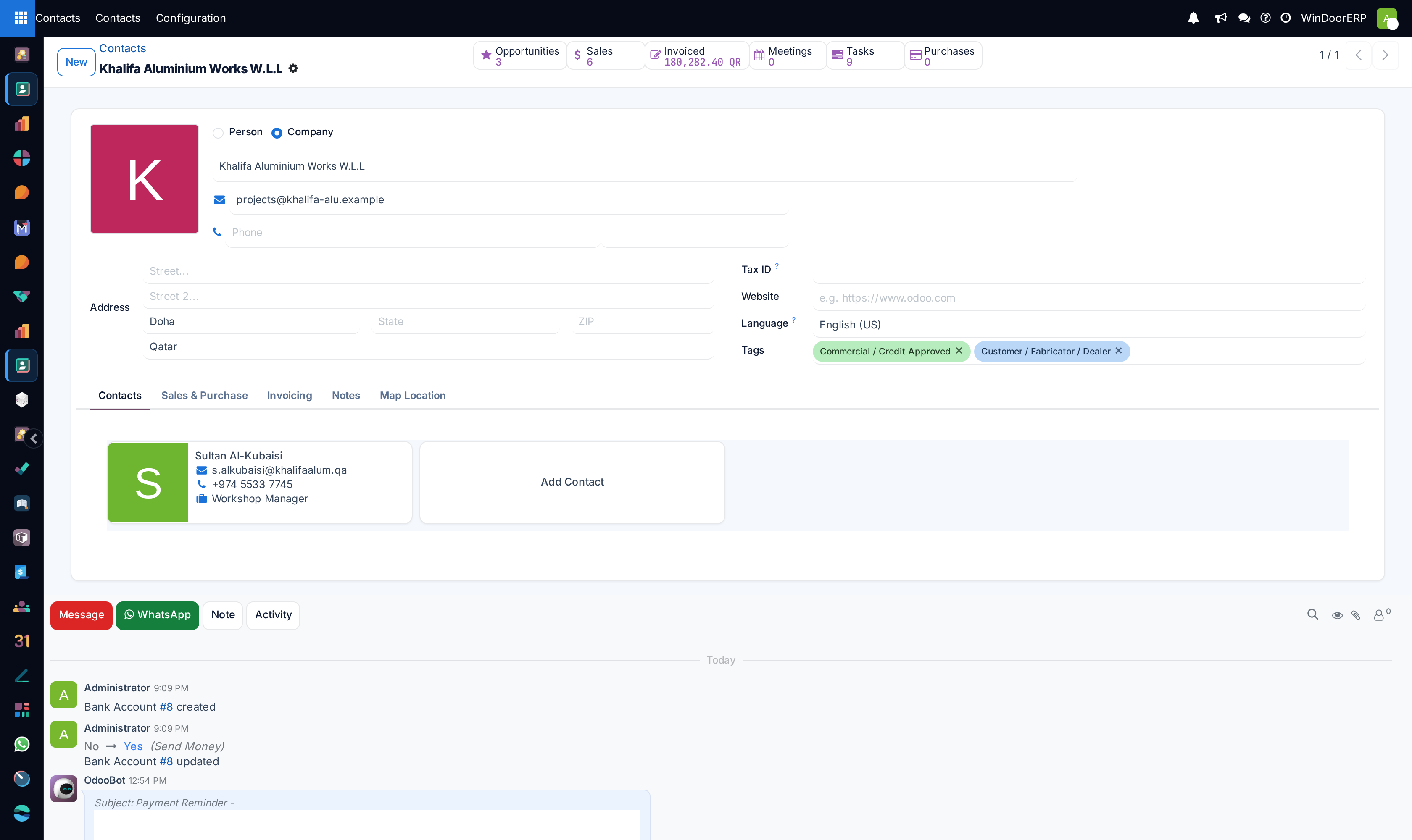Open the Sales stat button
This screenshot has height=840, width=1412.
(x=606, y=55)
